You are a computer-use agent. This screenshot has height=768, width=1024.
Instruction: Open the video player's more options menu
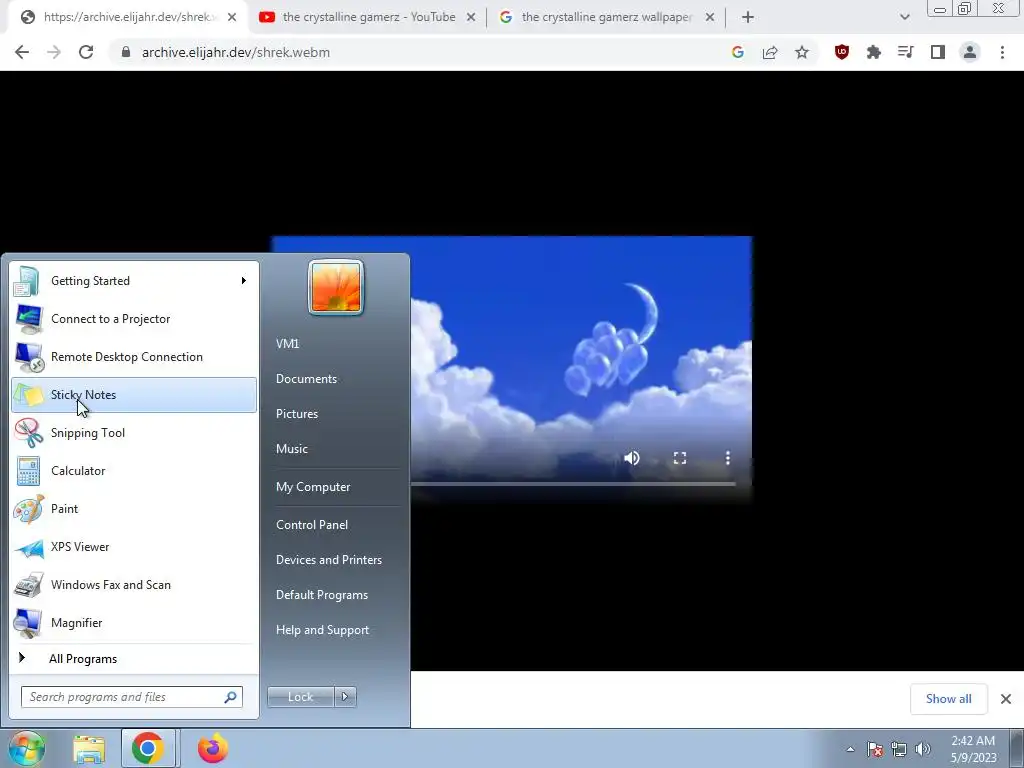[728, 458]
